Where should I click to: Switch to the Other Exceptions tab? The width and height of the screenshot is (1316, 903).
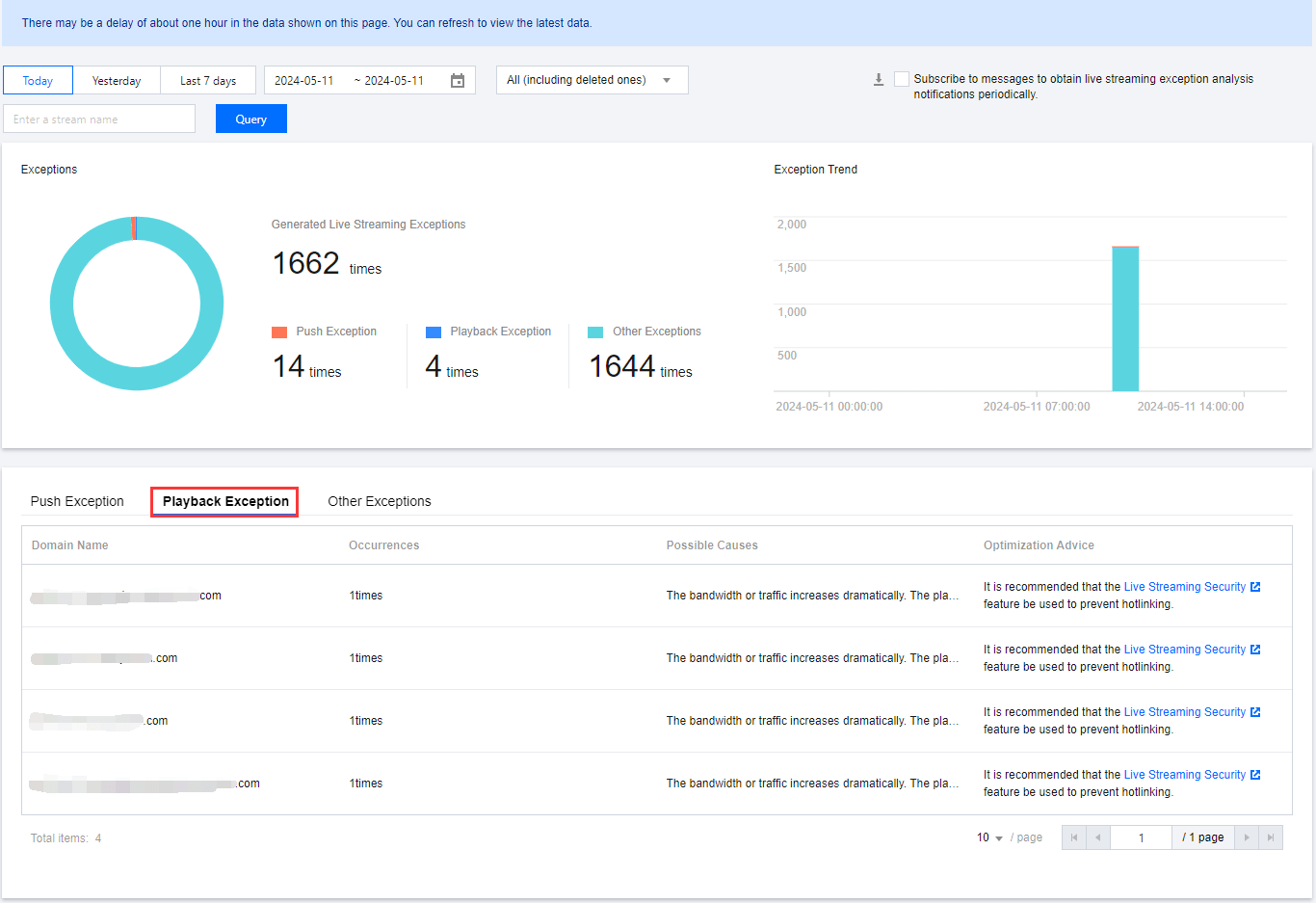pos(380,501)
